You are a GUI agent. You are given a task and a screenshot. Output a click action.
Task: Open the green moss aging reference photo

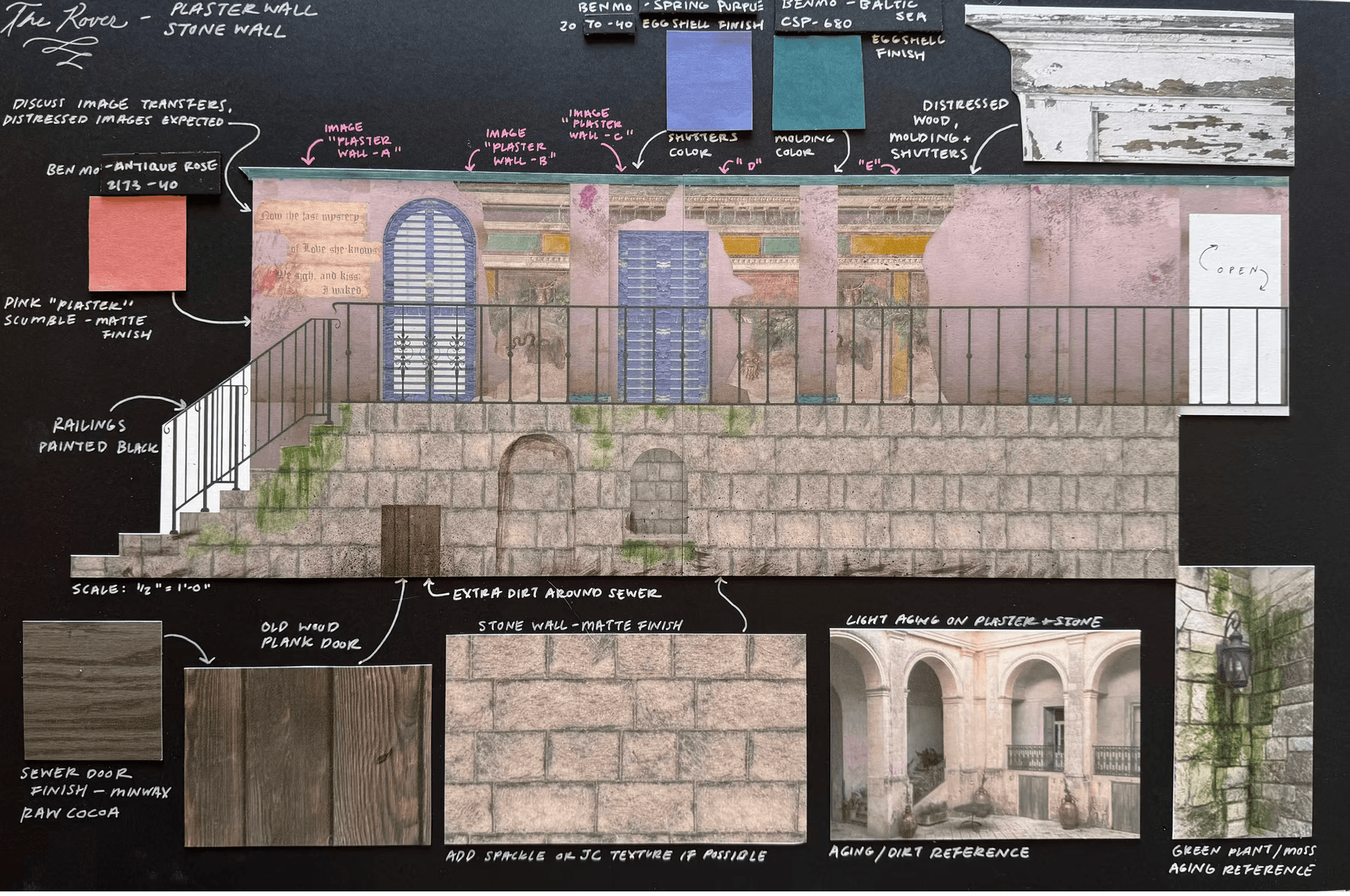click(x=1243, y=702)
